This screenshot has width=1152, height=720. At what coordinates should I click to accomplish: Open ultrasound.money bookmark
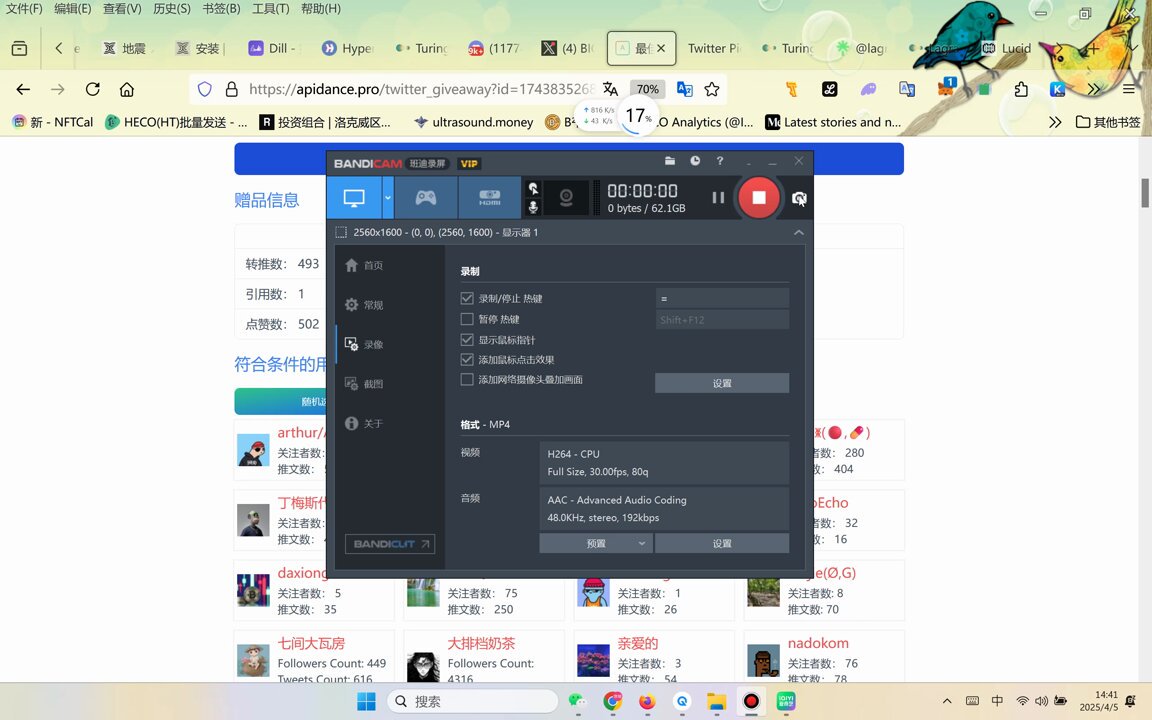tap(474, 122)
